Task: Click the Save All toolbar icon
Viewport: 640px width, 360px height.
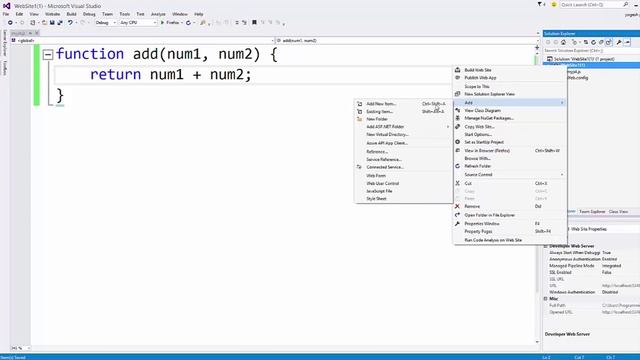Action: (60, 23)
